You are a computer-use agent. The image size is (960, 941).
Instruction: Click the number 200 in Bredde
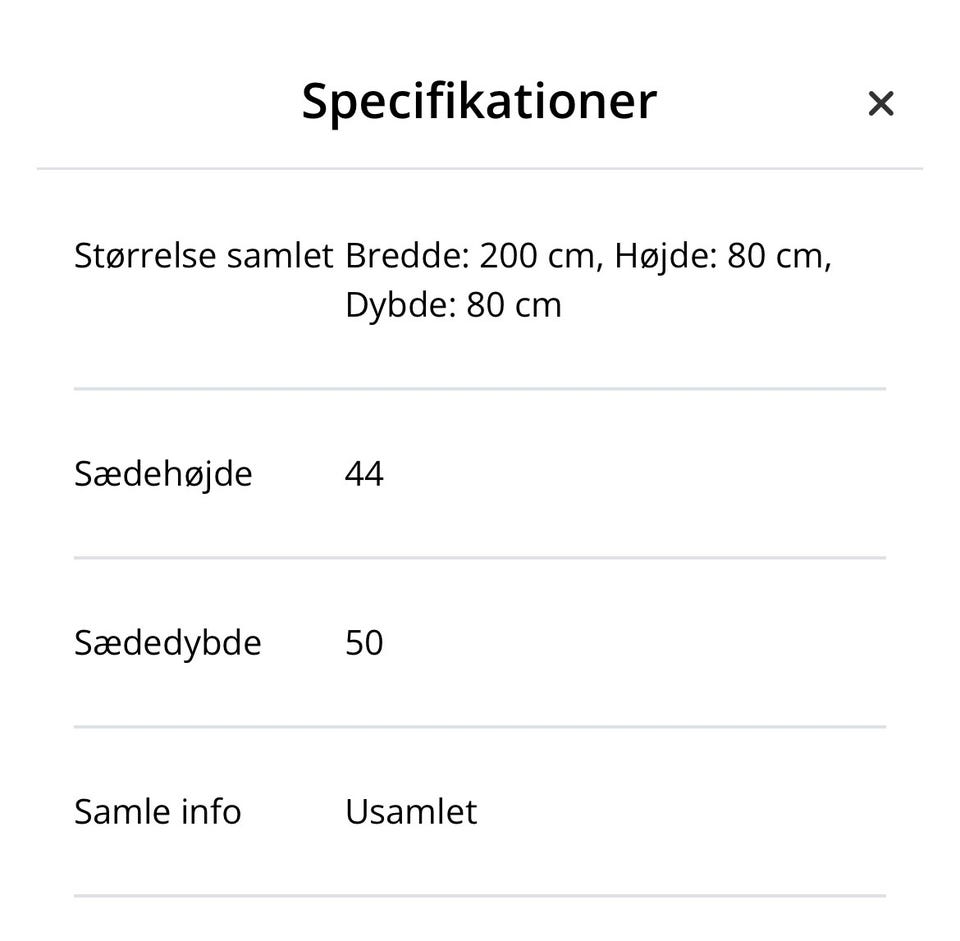[x=509, y=256]
